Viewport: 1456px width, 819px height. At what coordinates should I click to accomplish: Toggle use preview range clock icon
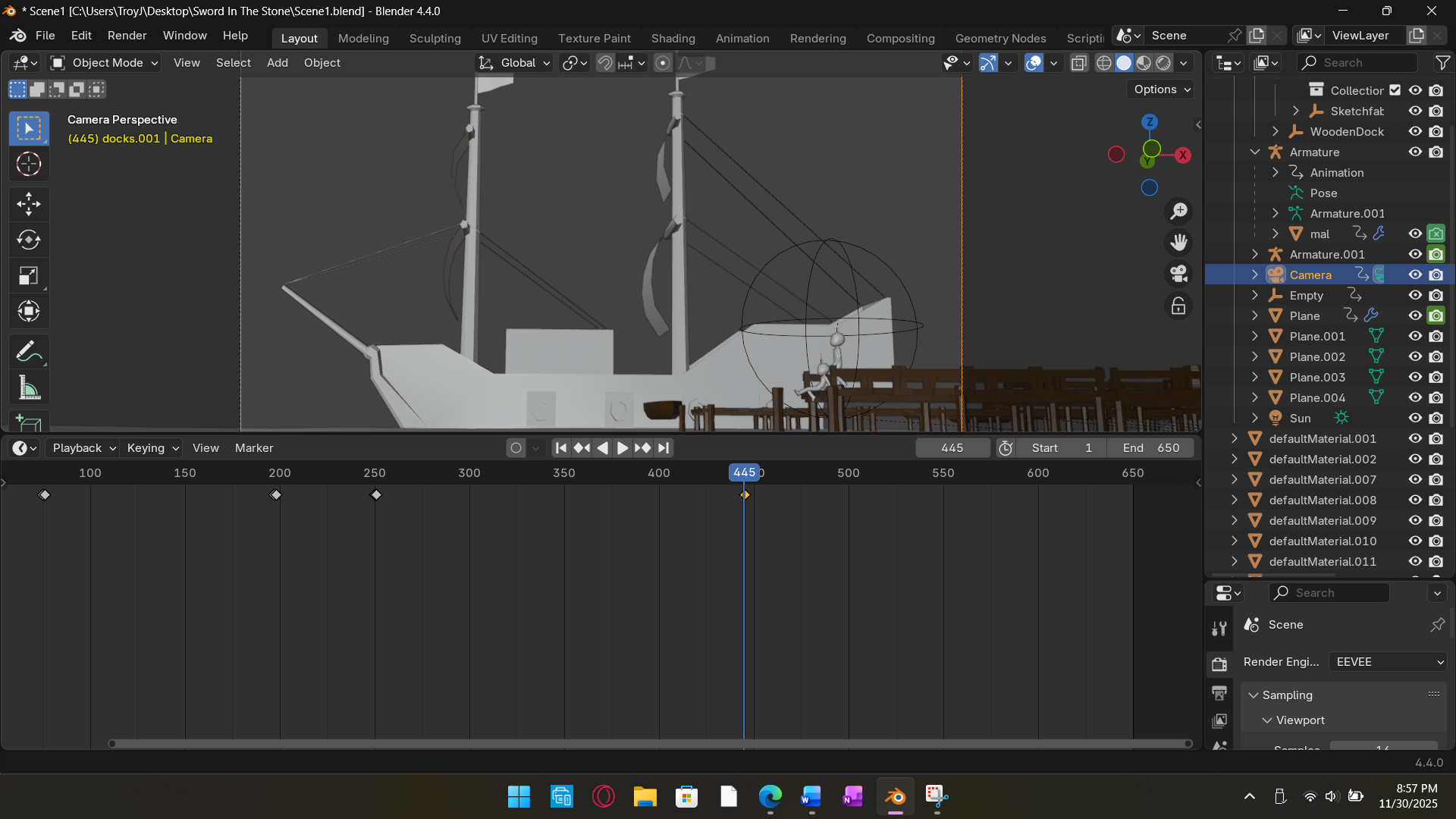click(1006, 448)
